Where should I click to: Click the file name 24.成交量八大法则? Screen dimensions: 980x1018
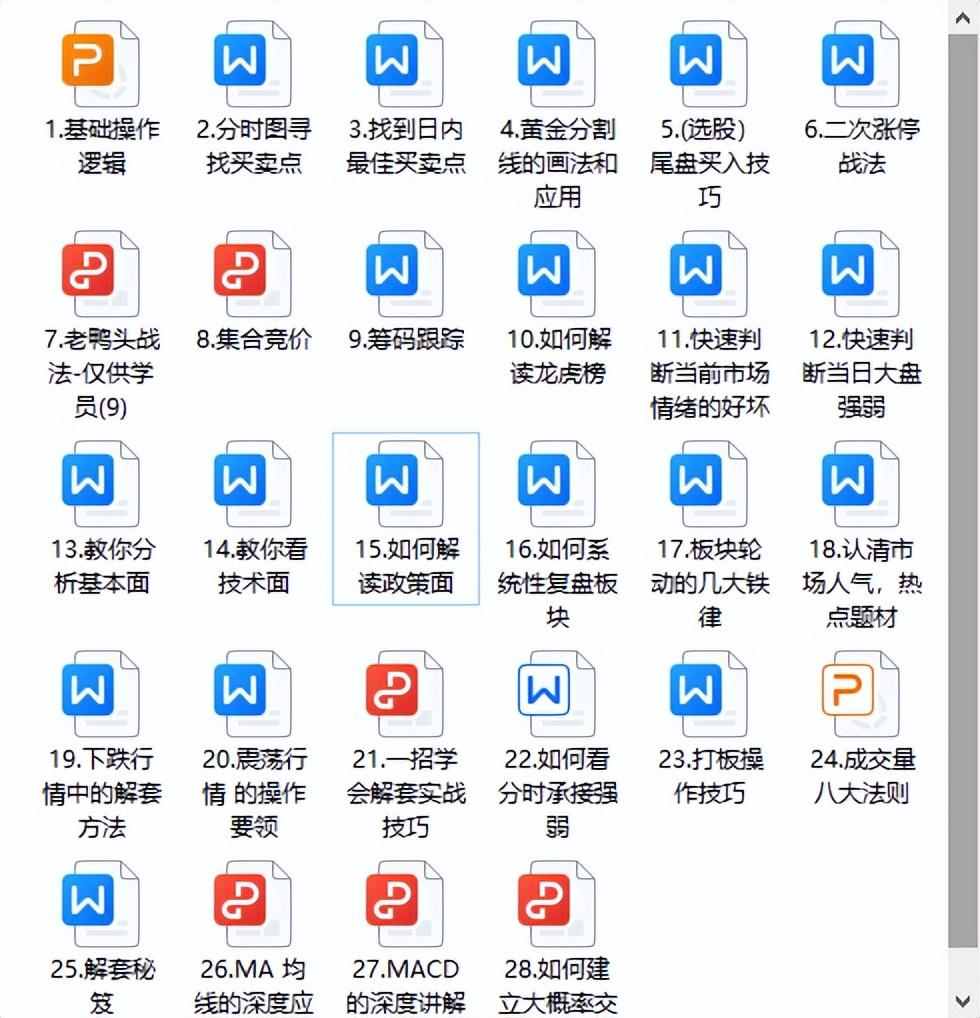click(x=862, y=776)
